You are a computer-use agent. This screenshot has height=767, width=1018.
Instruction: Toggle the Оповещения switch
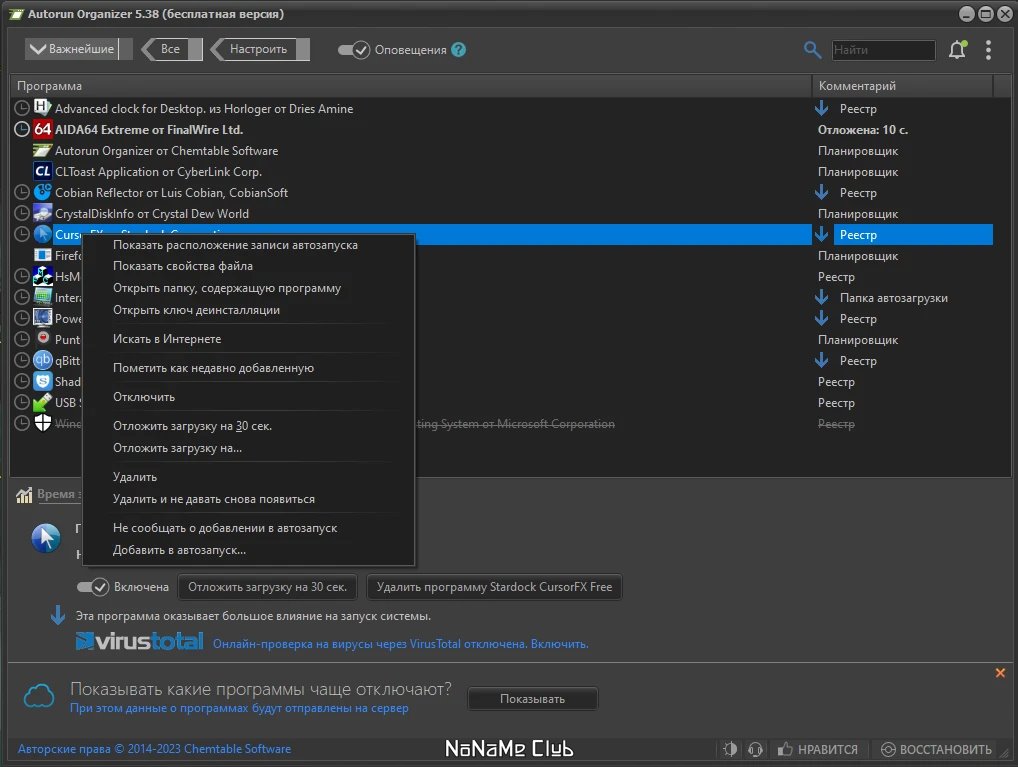(x=354, y=50)
